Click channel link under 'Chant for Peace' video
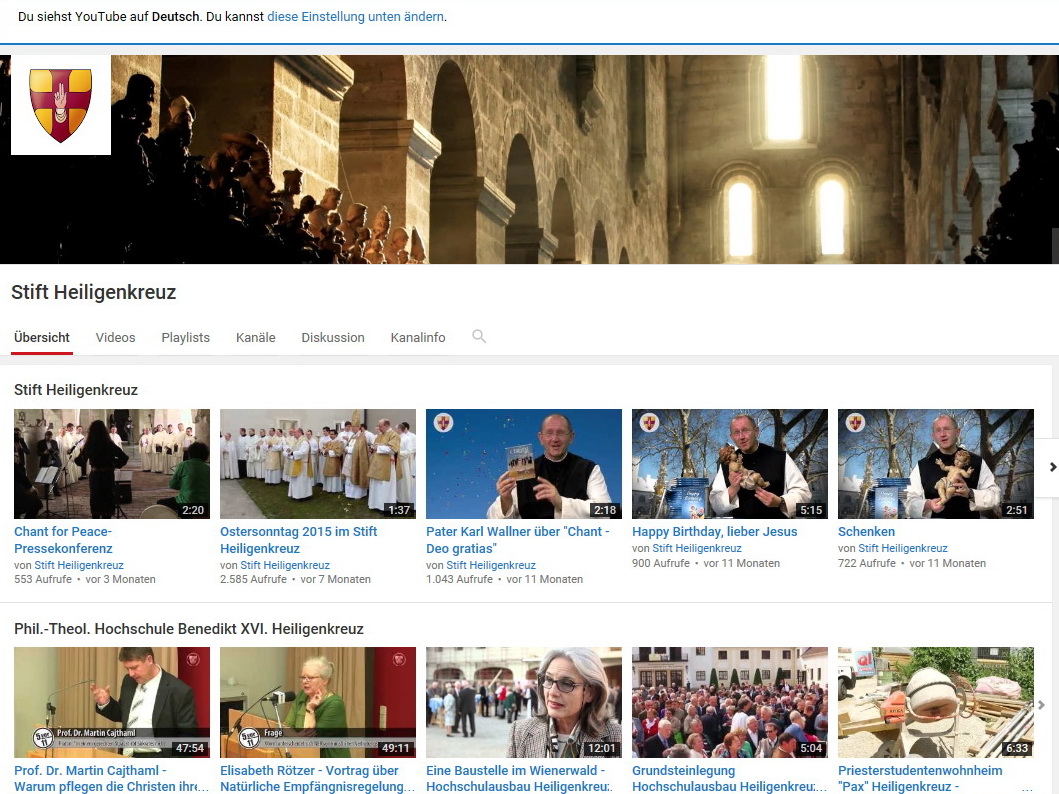Viewport: 1059px width, 794px height. click(79, 565)
